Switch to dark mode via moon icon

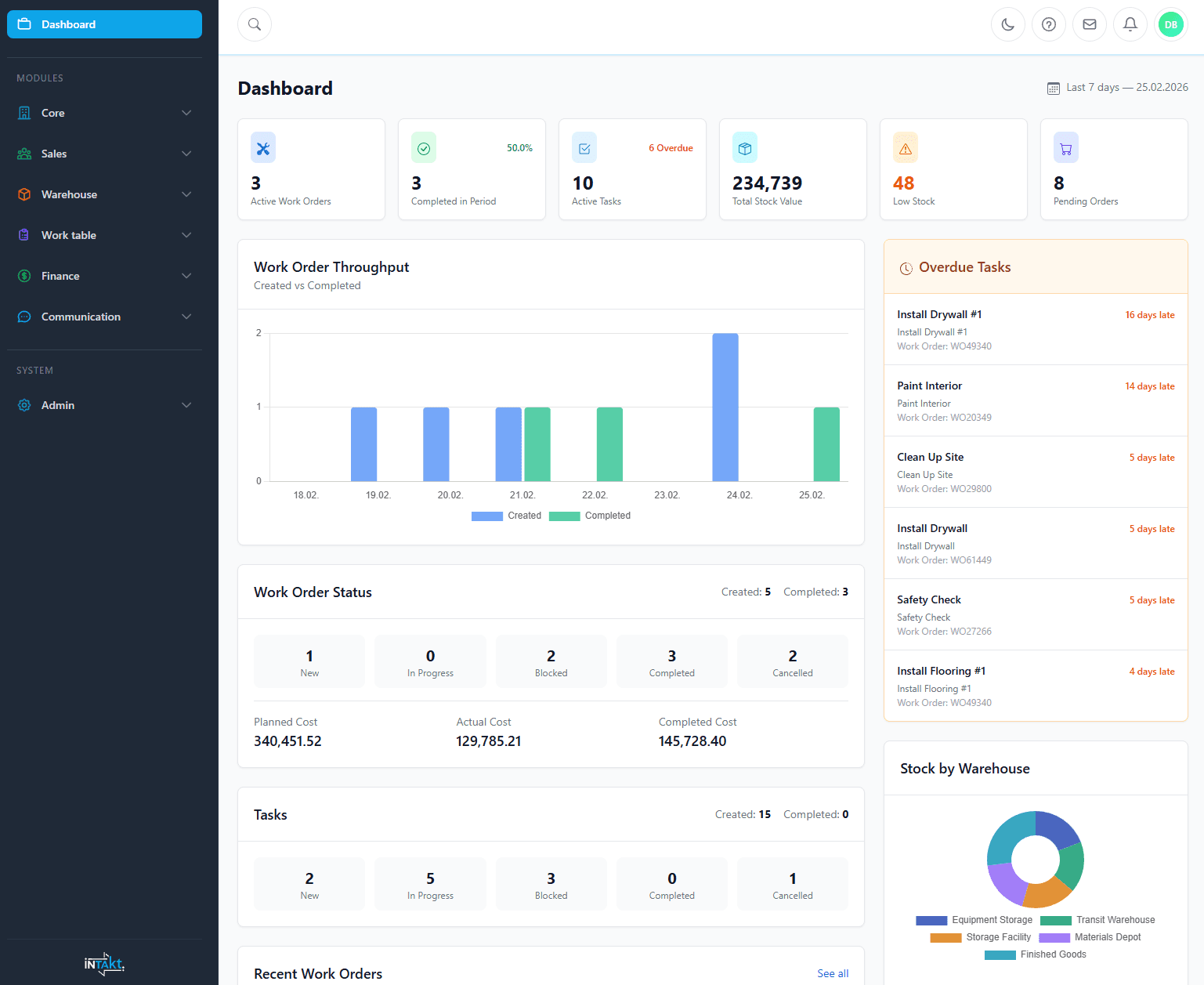pos(1008,24)
